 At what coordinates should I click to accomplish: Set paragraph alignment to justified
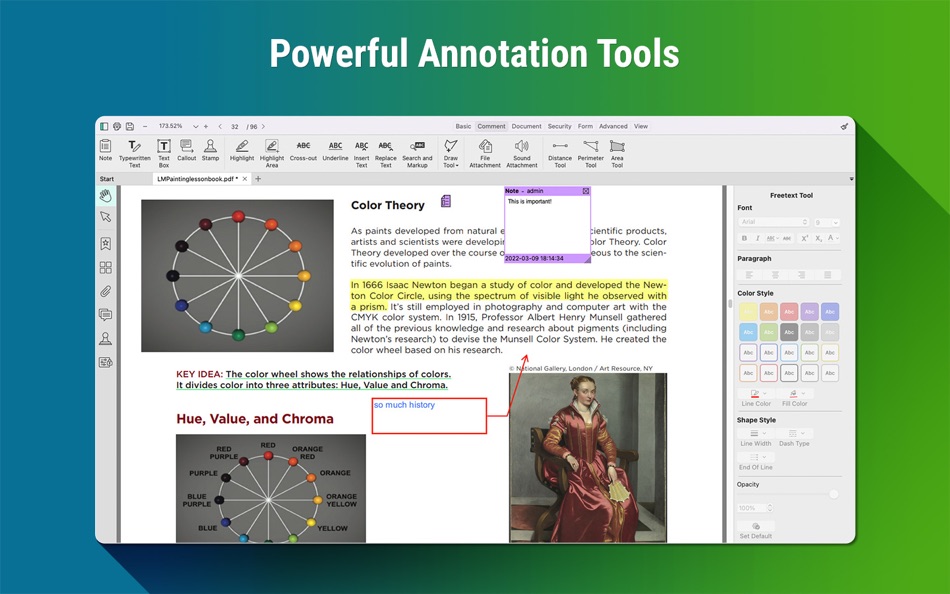click(828, 275)
